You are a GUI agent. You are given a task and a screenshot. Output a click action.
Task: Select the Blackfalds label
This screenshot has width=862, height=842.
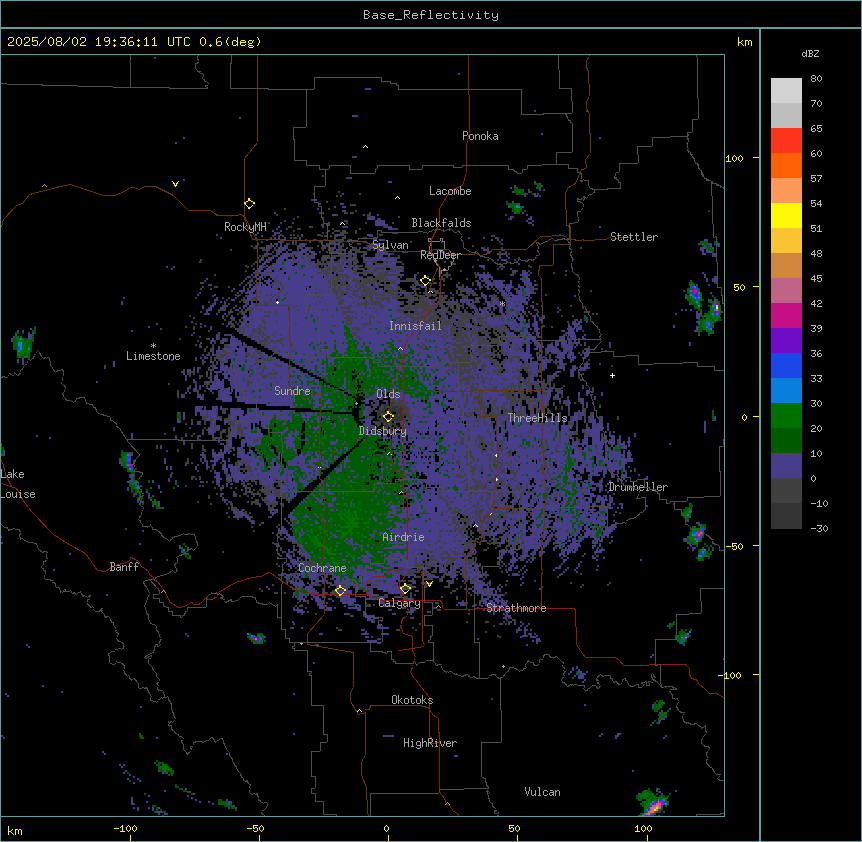point(441,223)
